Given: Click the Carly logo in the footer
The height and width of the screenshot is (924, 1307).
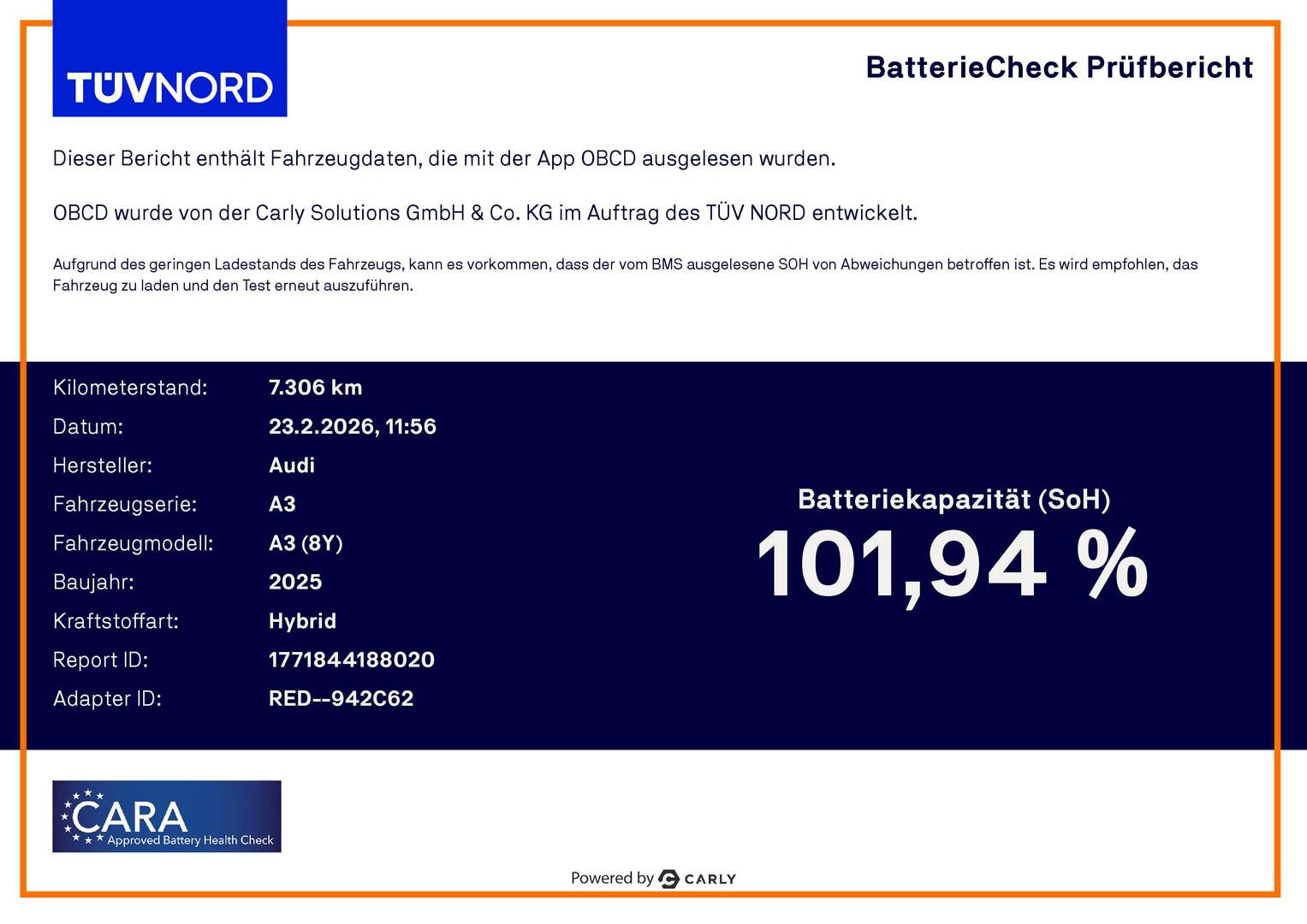Looking at the screenshot, I should (695, 878).
